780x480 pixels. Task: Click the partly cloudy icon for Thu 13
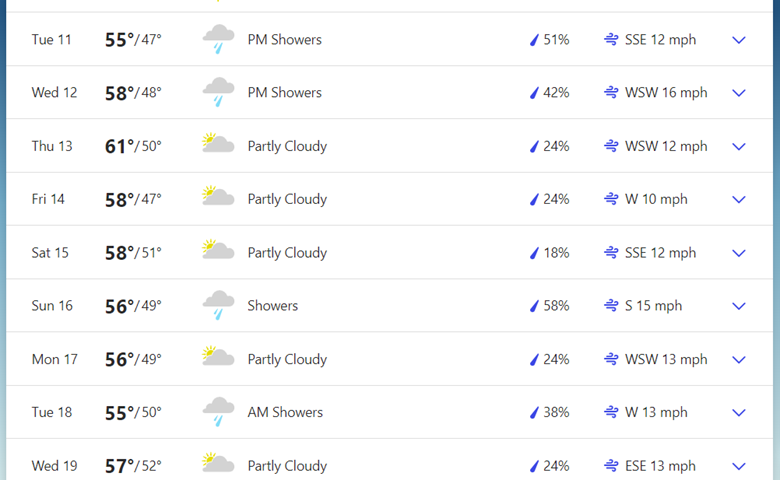coord(218,145)
